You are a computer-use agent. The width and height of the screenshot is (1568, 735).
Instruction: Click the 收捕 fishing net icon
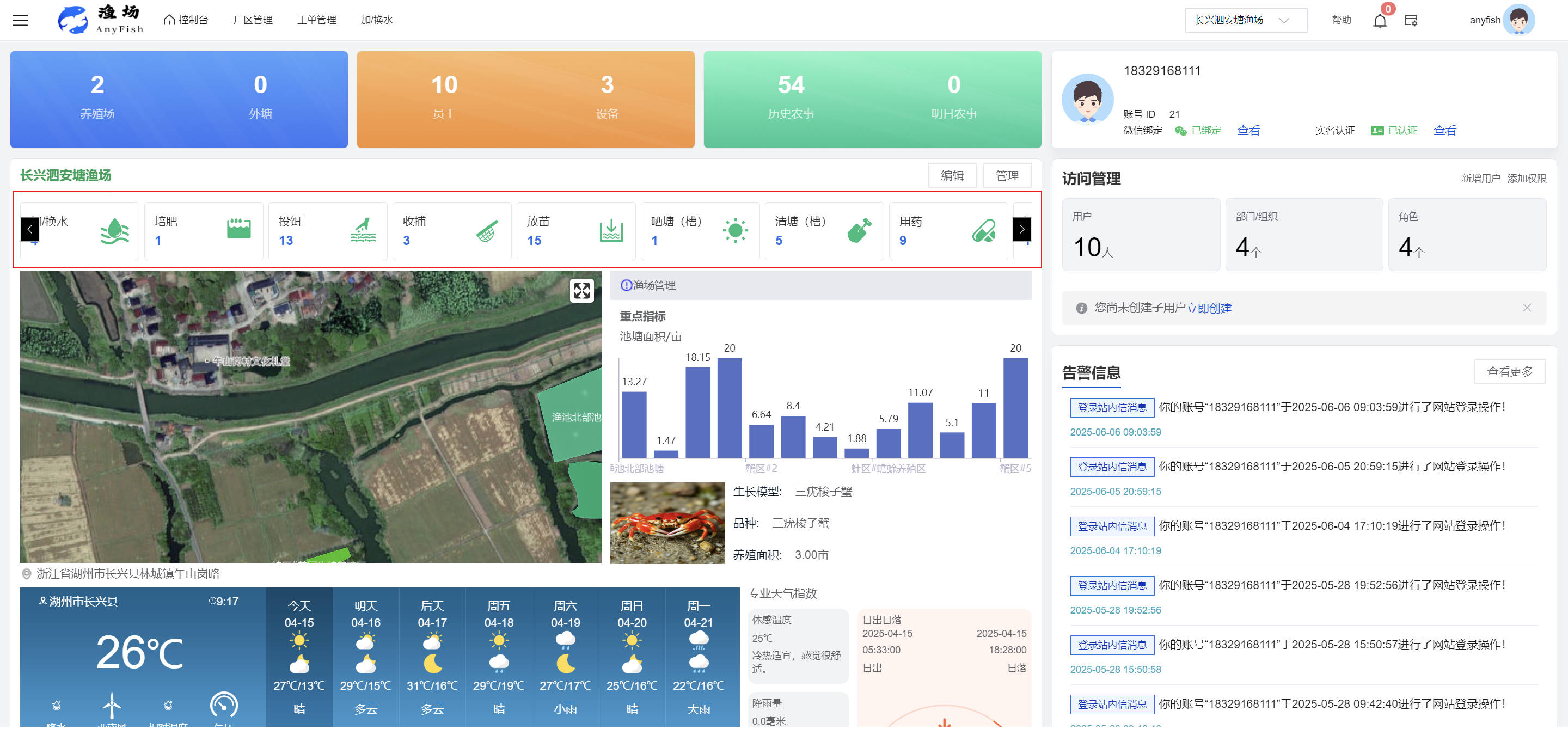[486, 231]
